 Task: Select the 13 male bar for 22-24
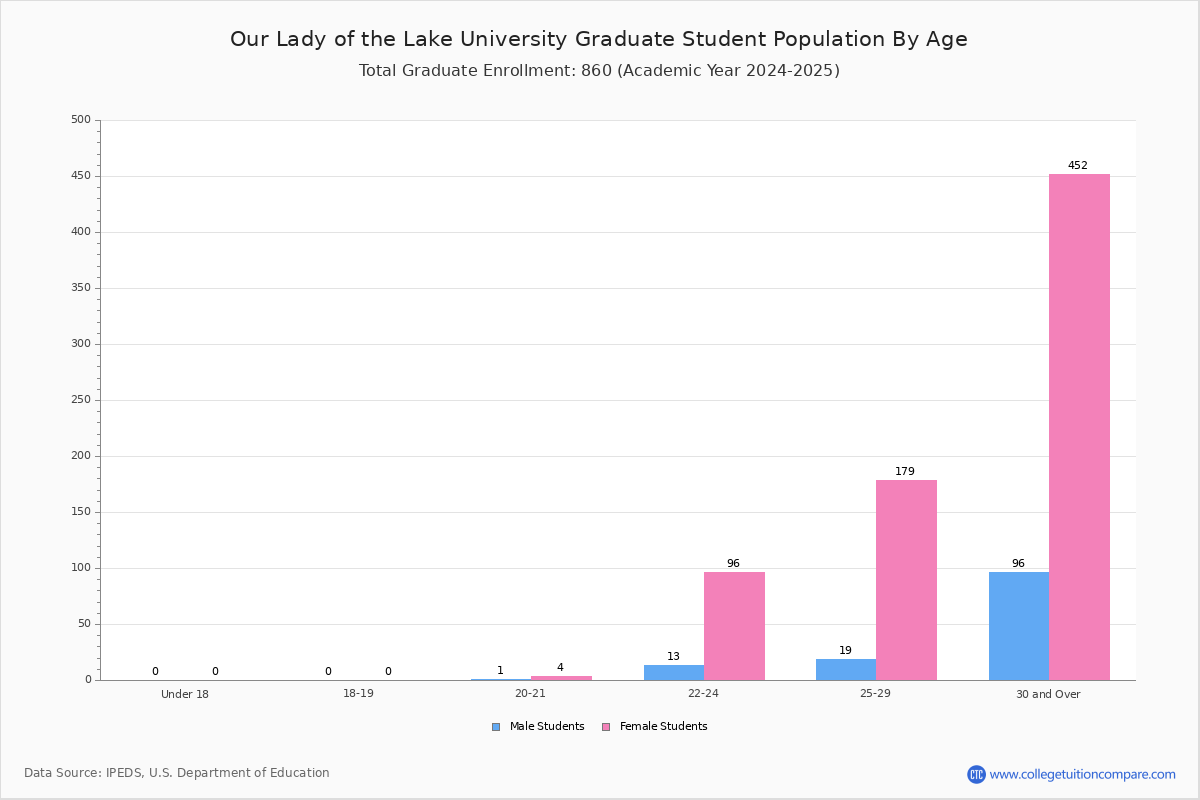674,673
